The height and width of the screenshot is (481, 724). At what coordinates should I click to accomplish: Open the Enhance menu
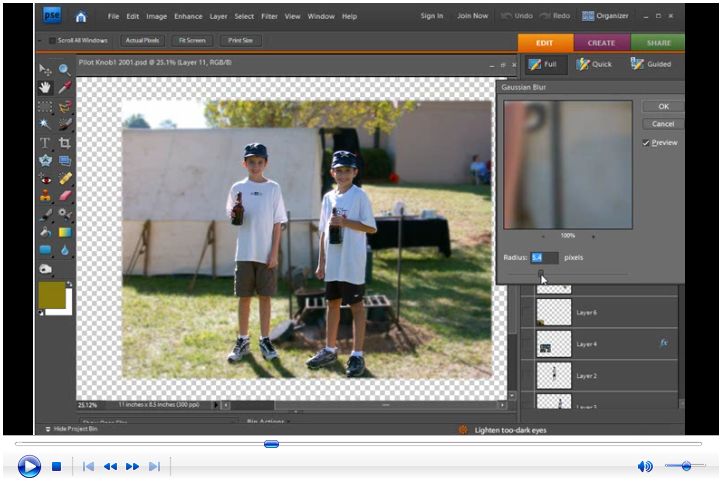click(188, 16)
